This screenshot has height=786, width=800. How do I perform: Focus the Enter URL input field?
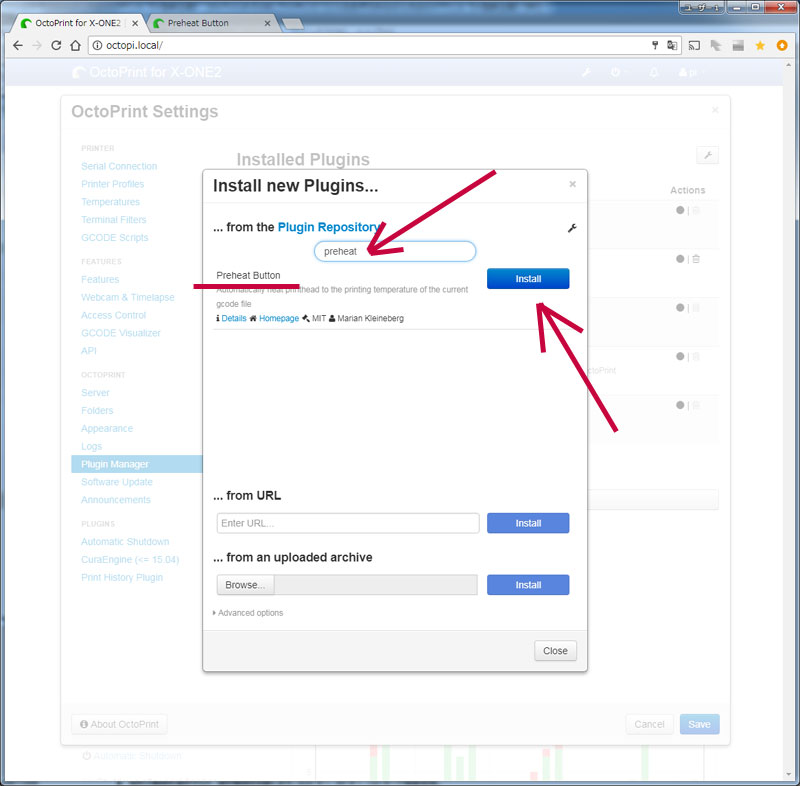348,523
